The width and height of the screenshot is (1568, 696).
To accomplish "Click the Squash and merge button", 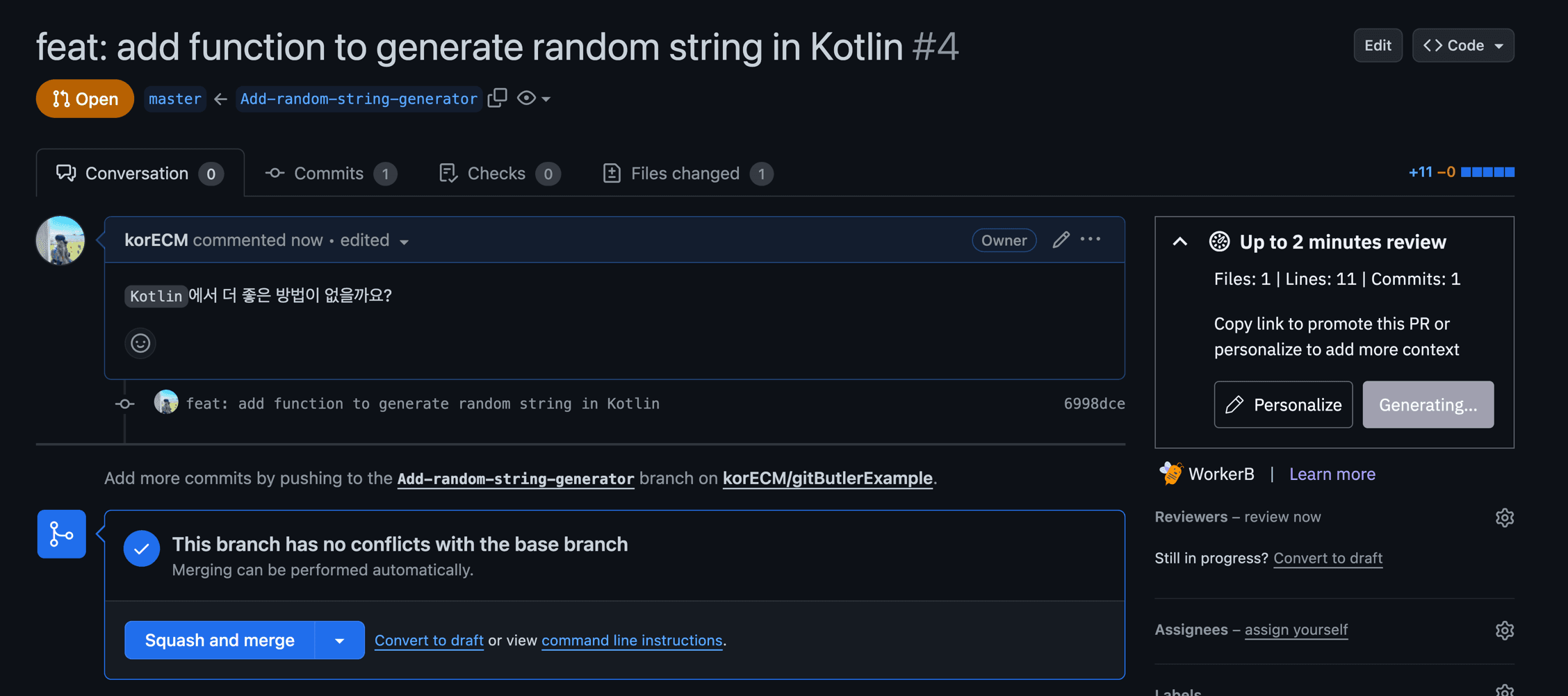I will coord(220,640).
